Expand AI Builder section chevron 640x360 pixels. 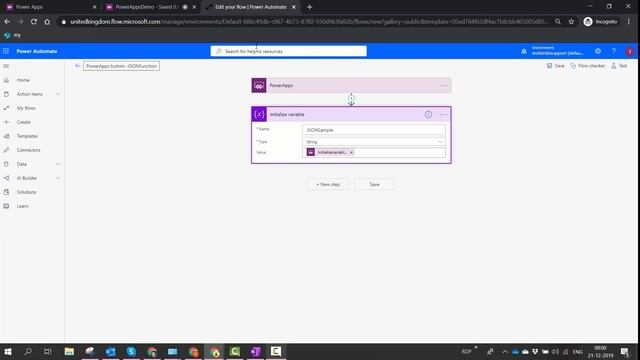pyautogui.click(x=58, y=178)
